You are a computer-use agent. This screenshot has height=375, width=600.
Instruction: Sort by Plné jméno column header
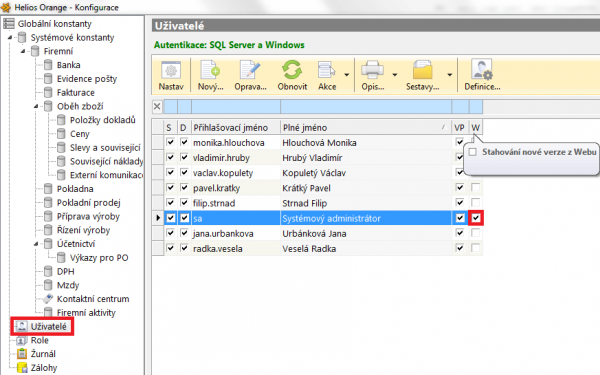pyautogui.click(x=366, y=127)
